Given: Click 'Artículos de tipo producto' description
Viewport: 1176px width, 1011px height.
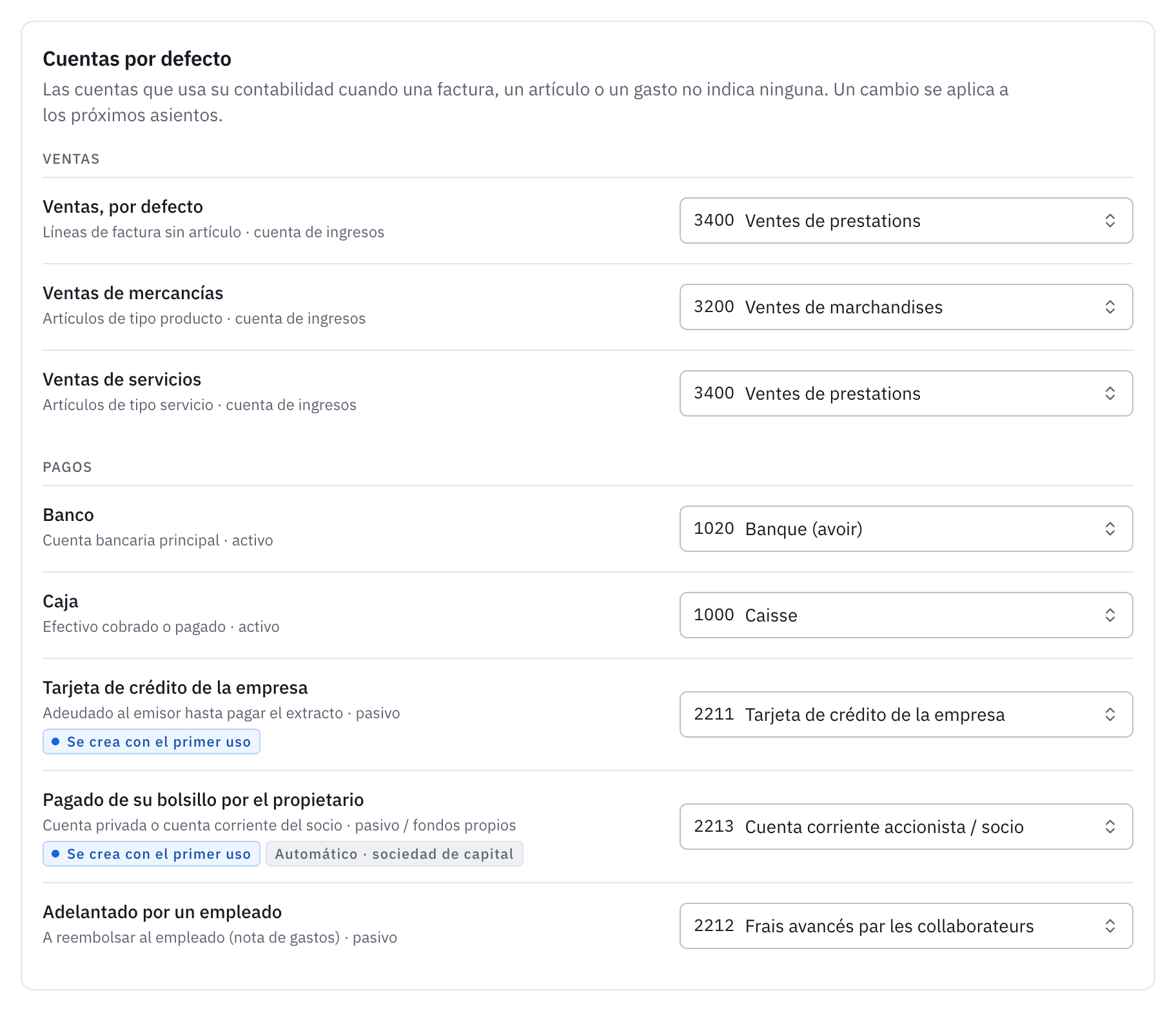Looking at the screenshot, I should (132, 319).
